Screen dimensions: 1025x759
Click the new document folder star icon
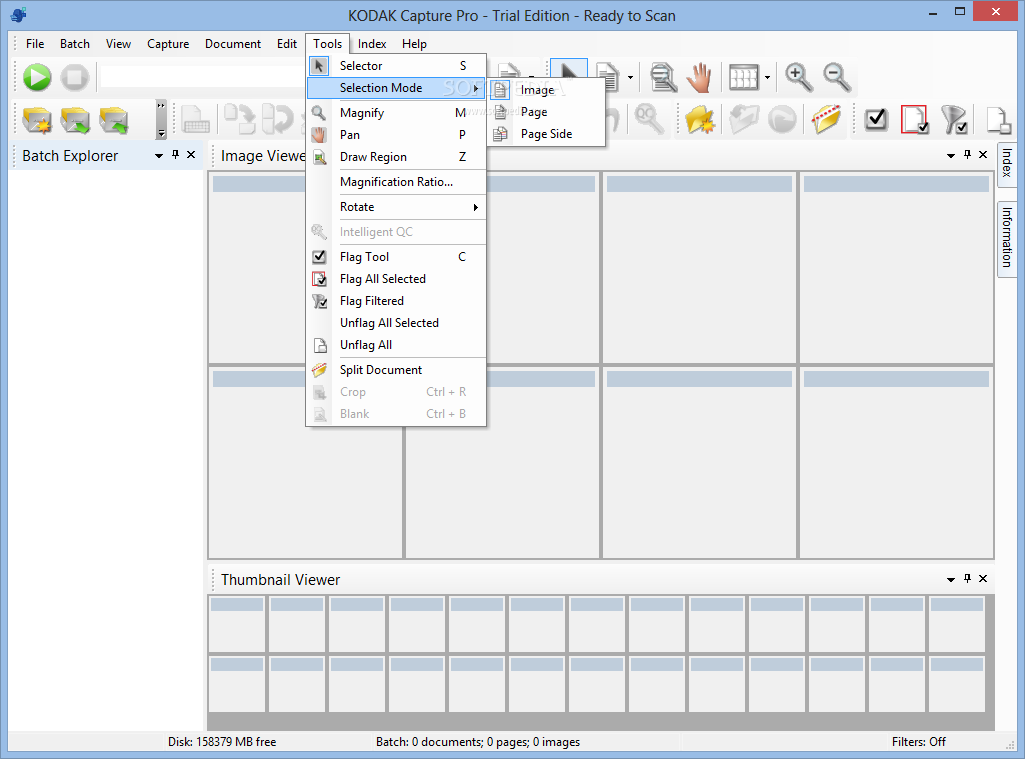[699, 120]
